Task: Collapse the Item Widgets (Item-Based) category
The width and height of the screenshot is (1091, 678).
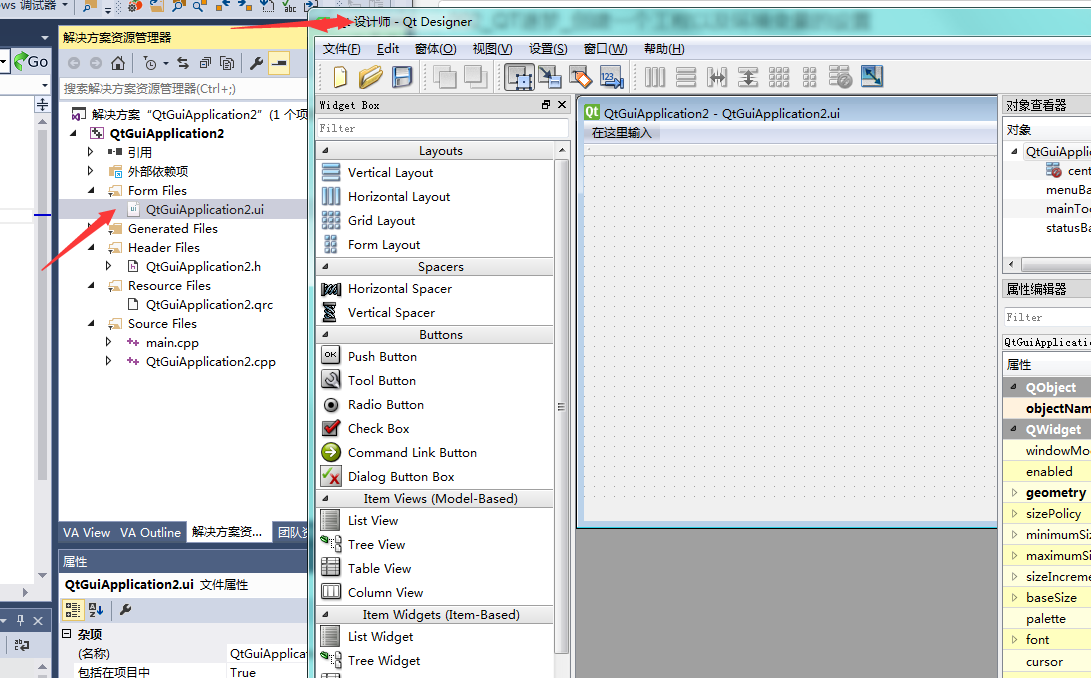Action: tap(325, 615)
